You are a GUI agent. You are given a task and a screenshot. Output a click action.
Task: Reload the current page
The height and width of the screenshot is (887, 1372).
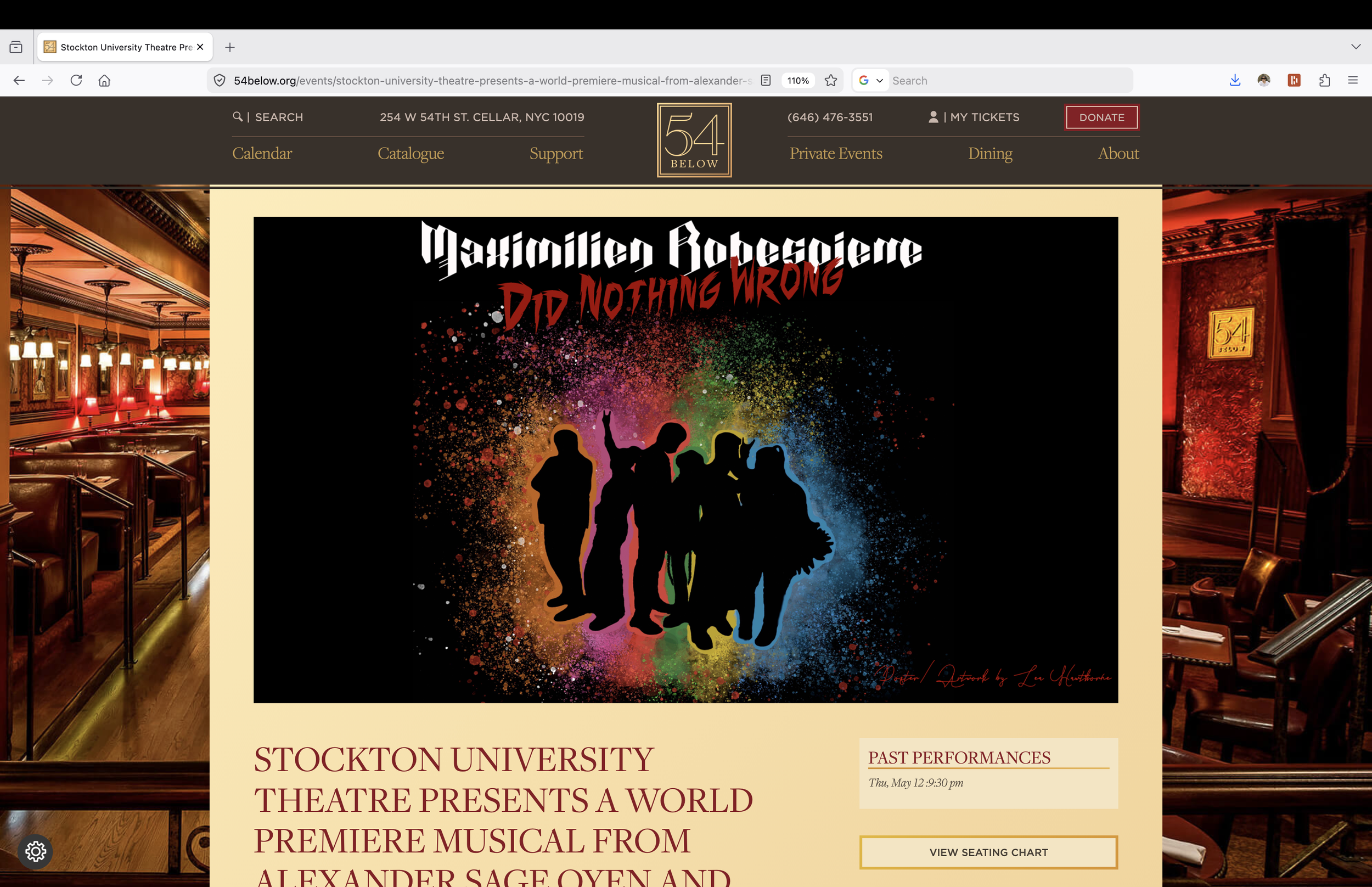76,81
